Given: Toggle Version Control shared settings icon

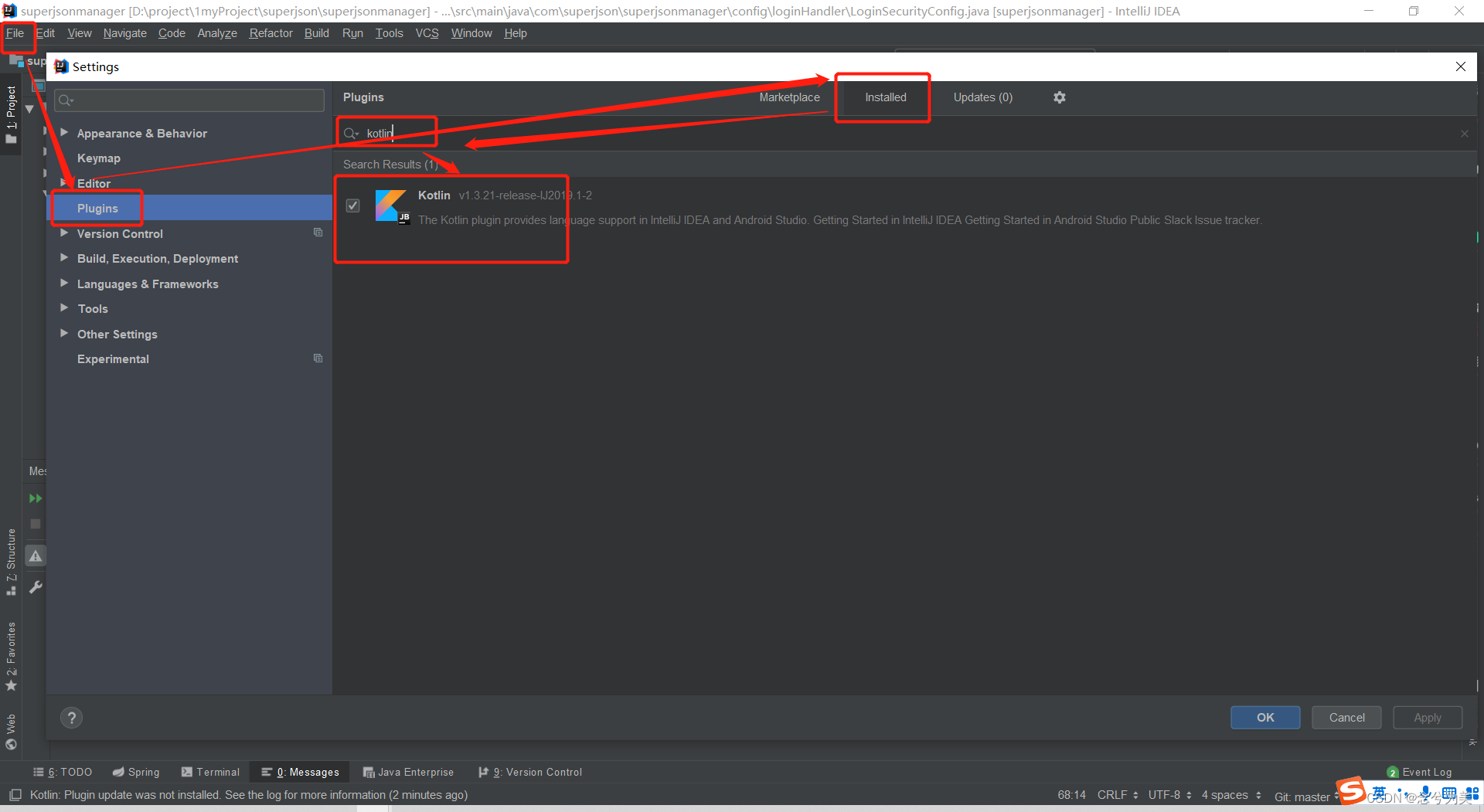Looking at the screenshot, I should click(x=318, y=233).
